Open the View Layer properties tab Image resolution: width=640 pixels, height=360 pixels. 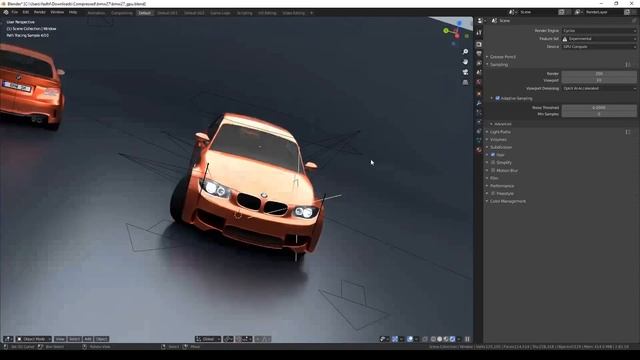(479, 63)
